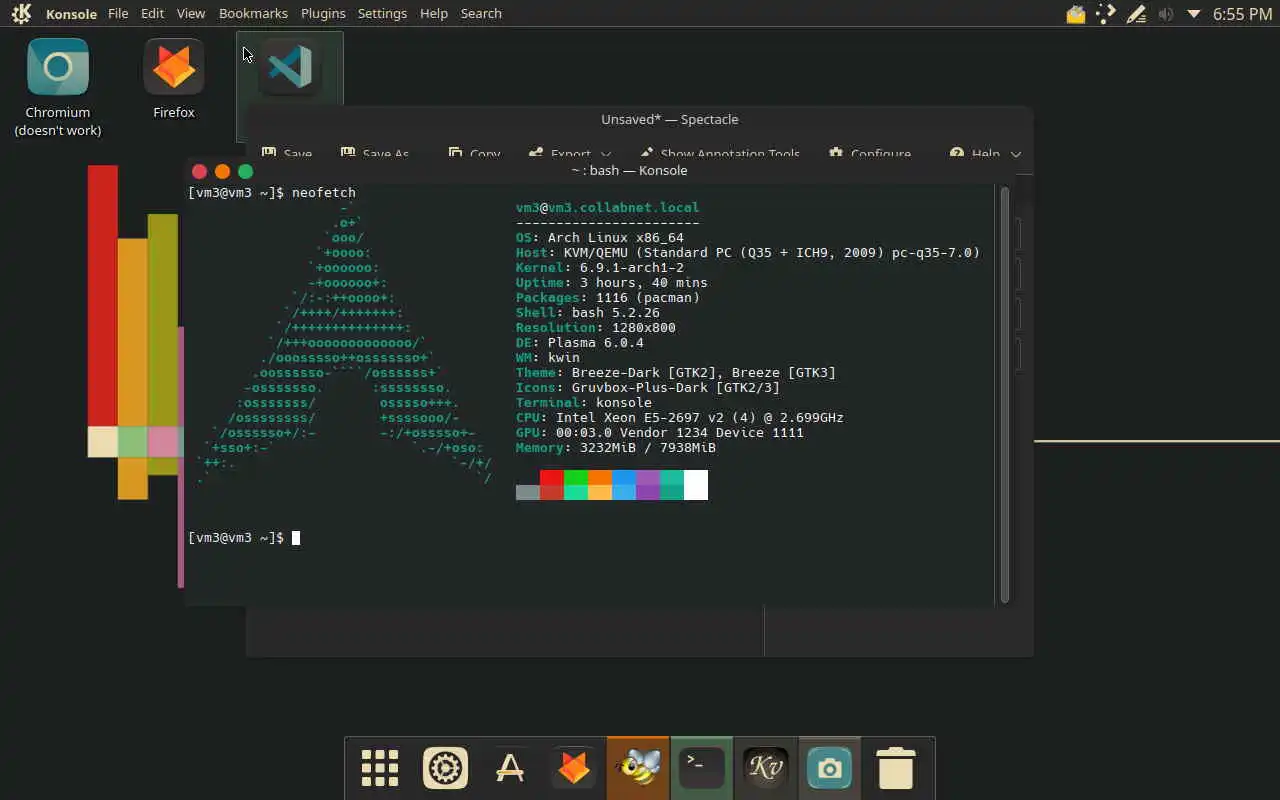
Task: Click the 'CPU: Intel Xeon E5-2697' line
Action: tap(680, 417)
